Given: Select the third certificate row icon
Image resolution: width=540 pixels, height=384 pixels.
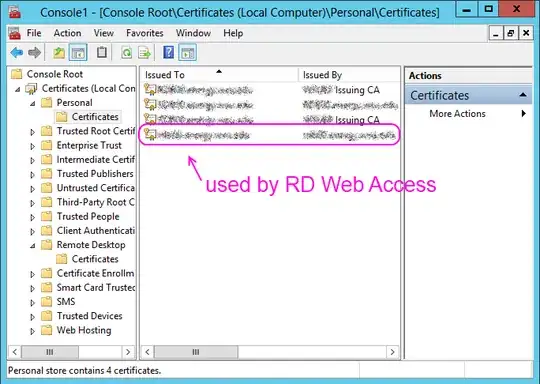Looking at the screenshot, I should click(150, 119).
